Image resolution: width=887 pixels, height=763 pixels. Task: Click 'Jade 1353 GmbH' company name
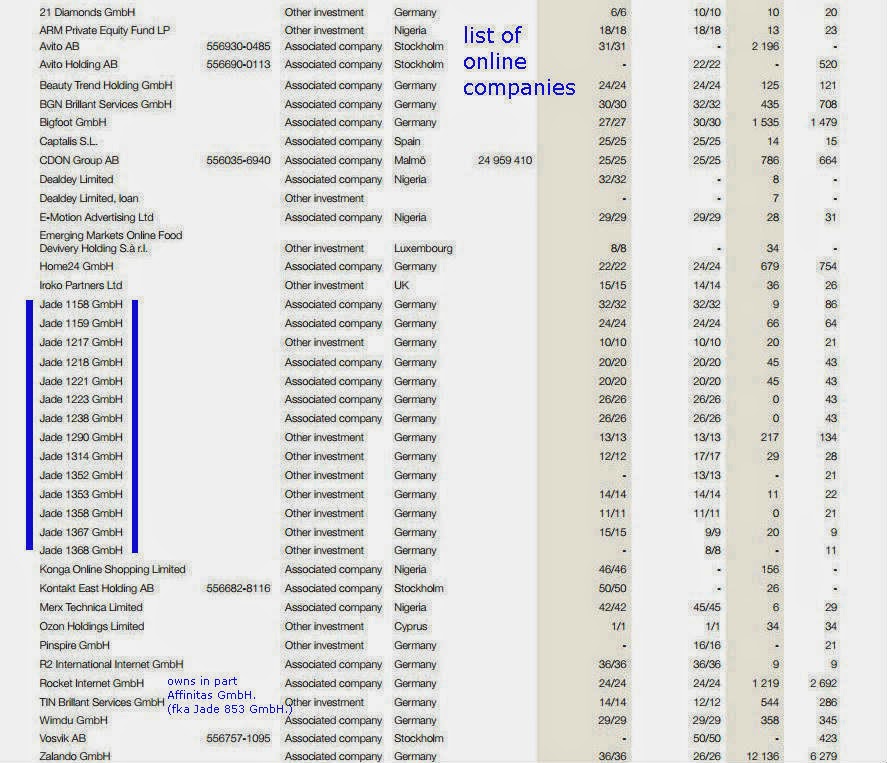tap(81, 494)
